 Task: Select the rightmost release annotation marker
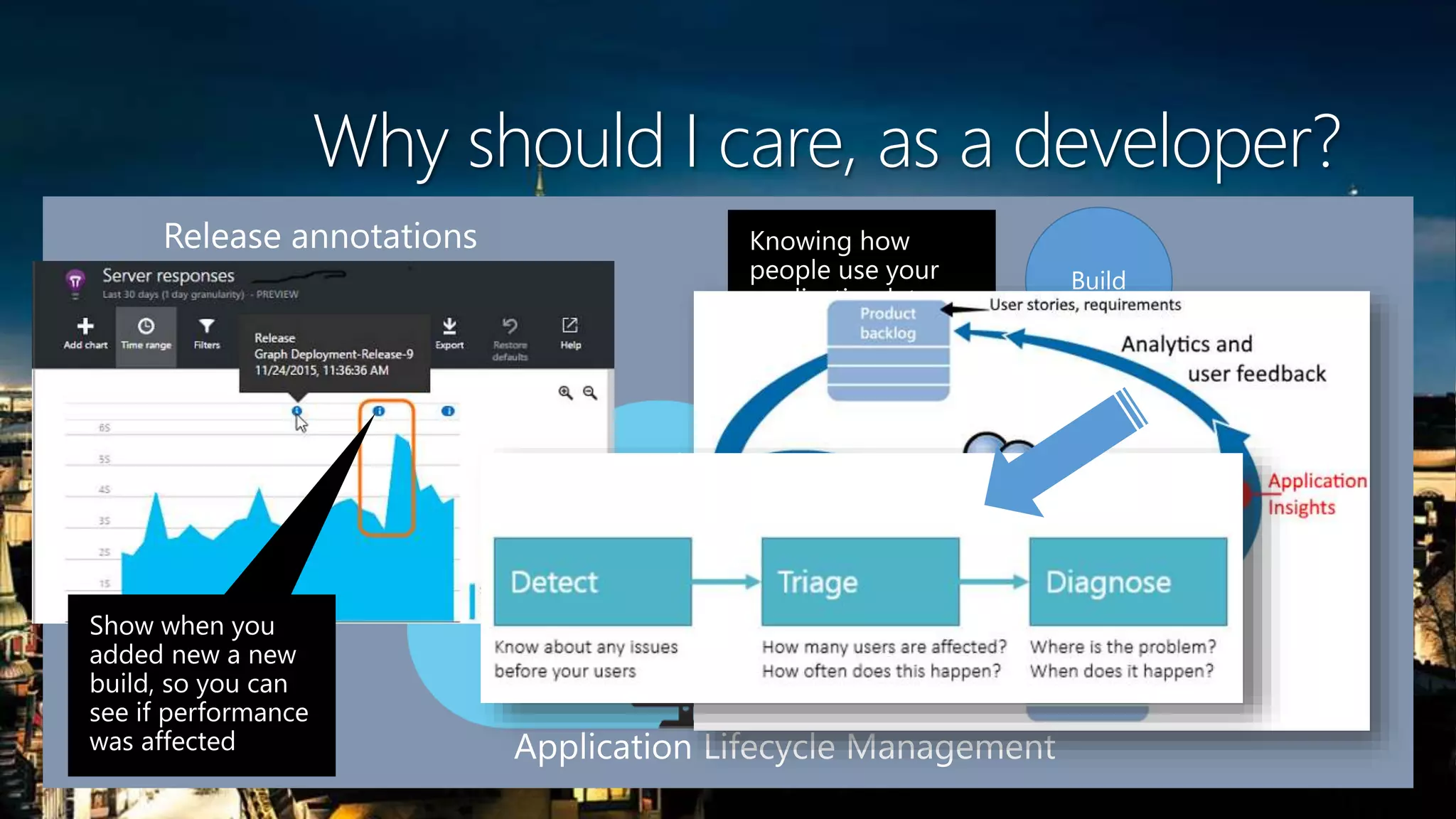[x=448, y=411]
